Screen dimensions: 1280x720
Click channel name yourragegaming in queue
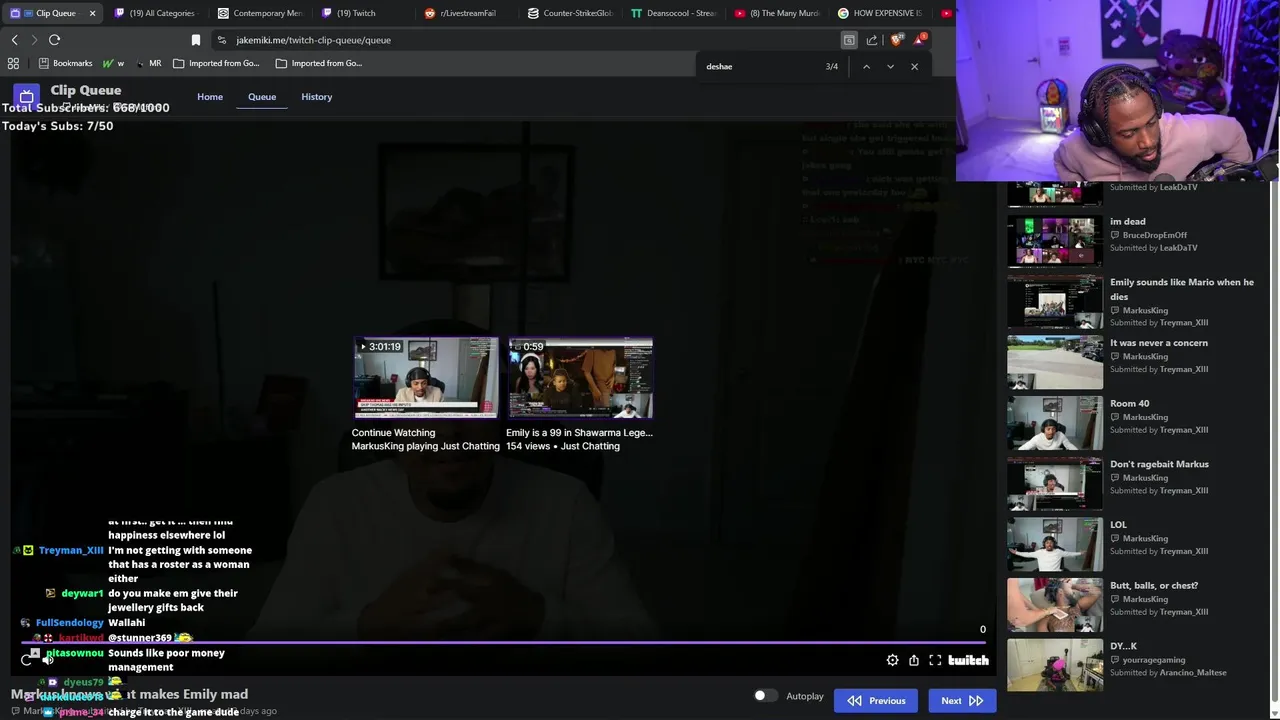tap(1154, 660)
